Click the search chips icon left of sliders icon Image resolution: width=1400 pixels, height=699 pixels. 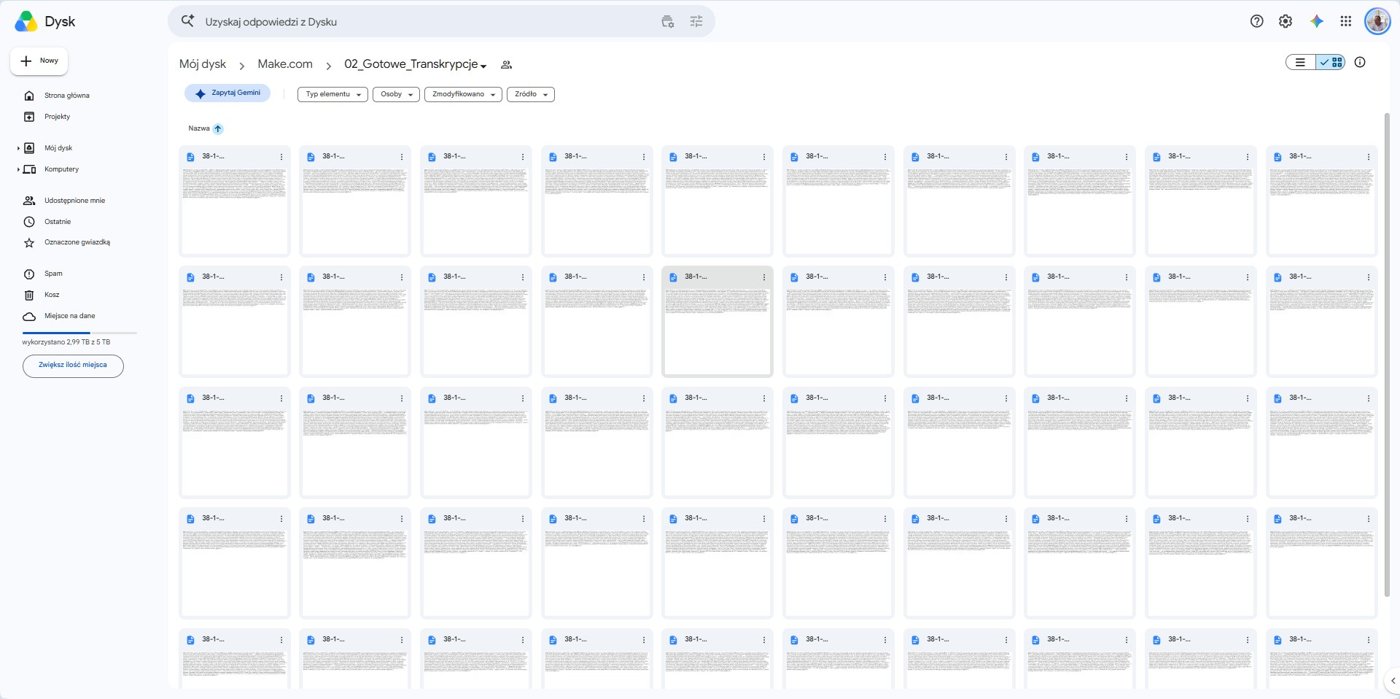tap(668, 21)
